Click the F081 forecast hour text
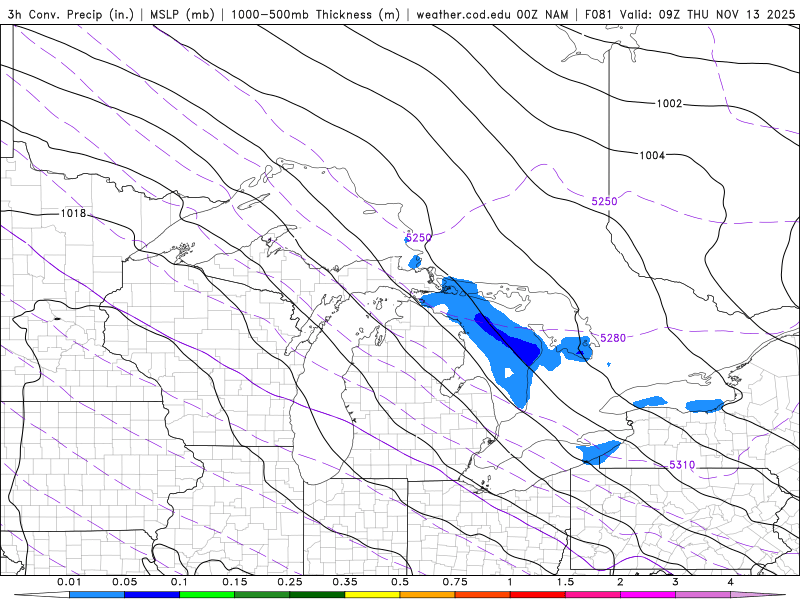Screen dimensions: 800x600 pos(599,14)
